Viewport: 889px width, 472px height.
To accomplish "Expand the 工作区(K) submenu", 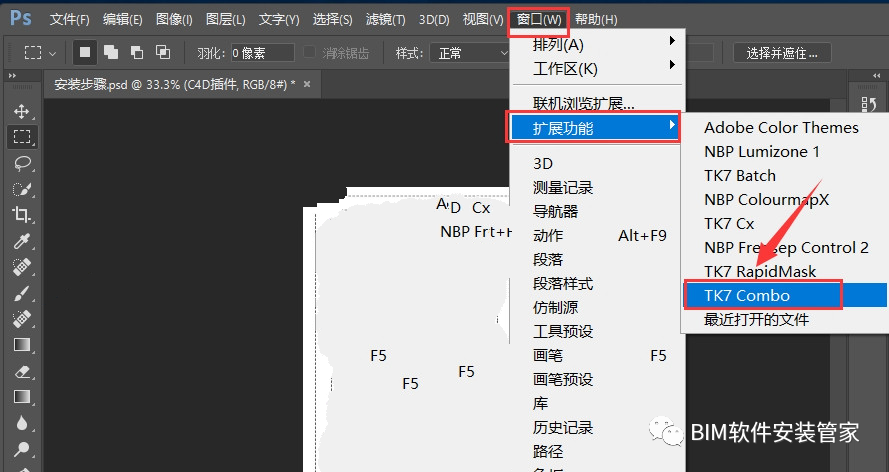I will tap(598, 69).
